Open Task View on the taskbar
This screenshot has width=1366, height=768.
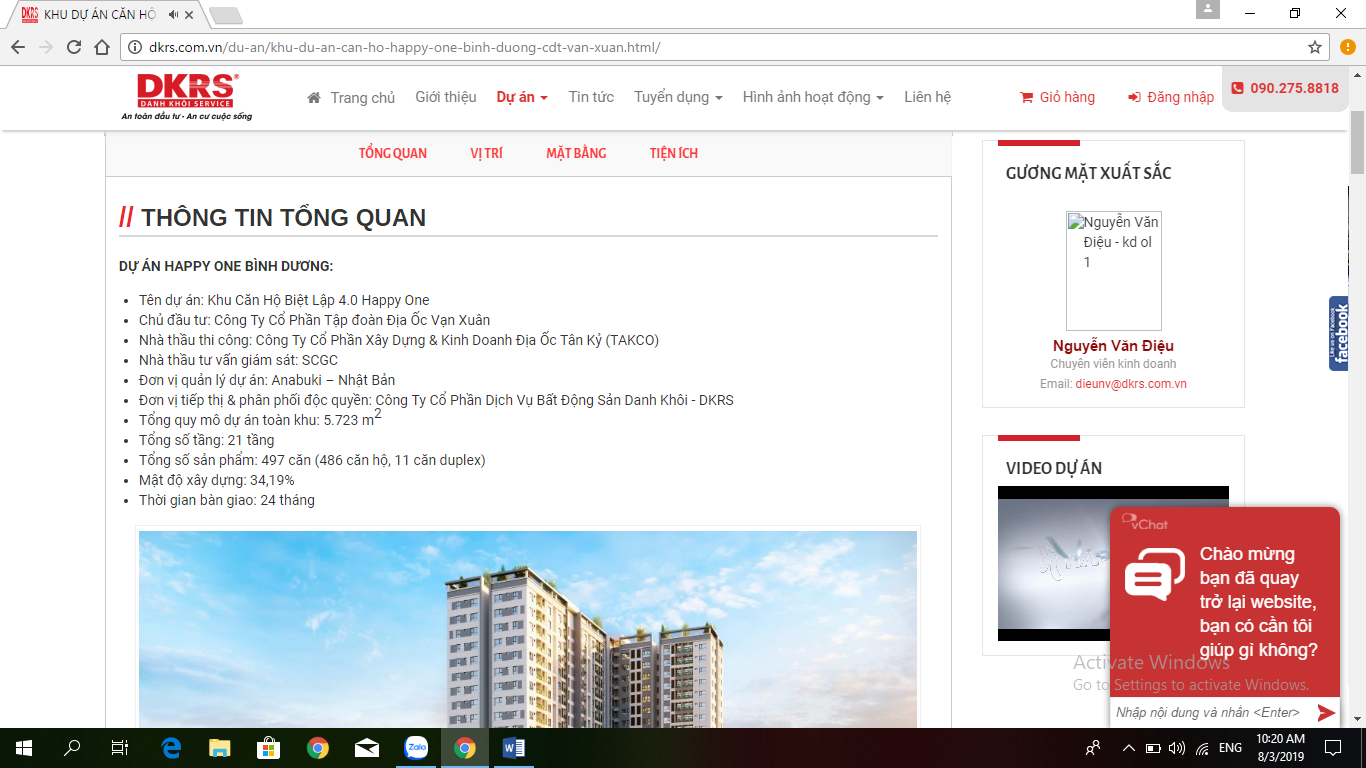click(120, 748)
